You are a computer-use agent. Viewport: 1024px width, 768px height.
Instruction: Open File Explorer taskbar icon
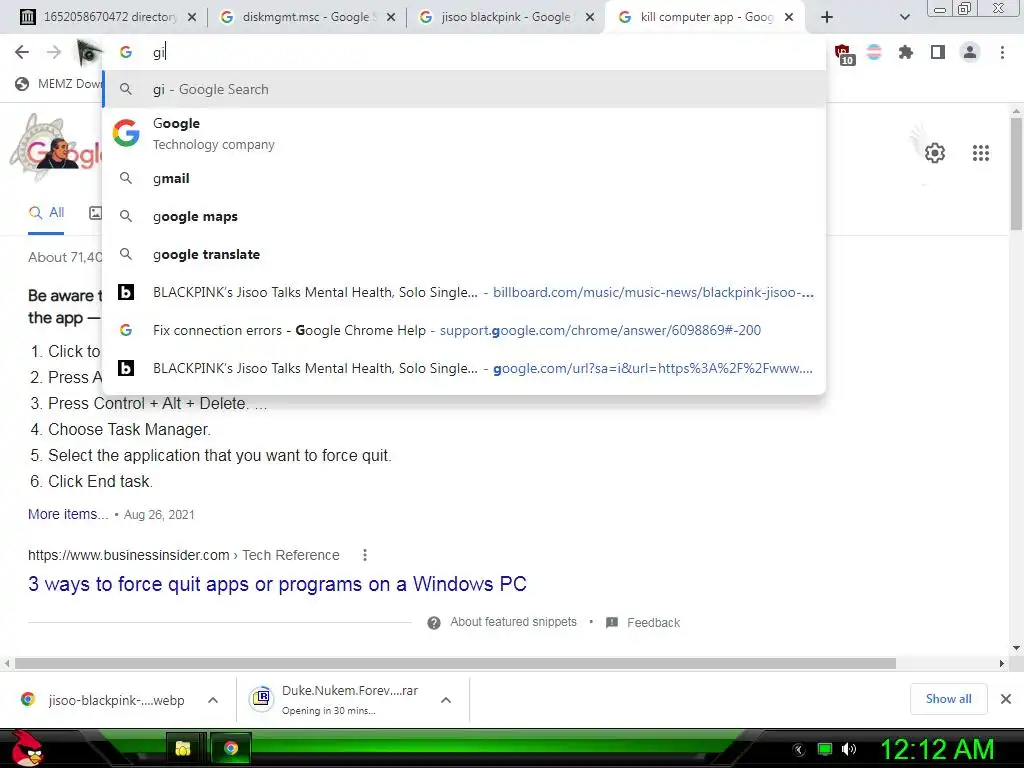point(183,748)
